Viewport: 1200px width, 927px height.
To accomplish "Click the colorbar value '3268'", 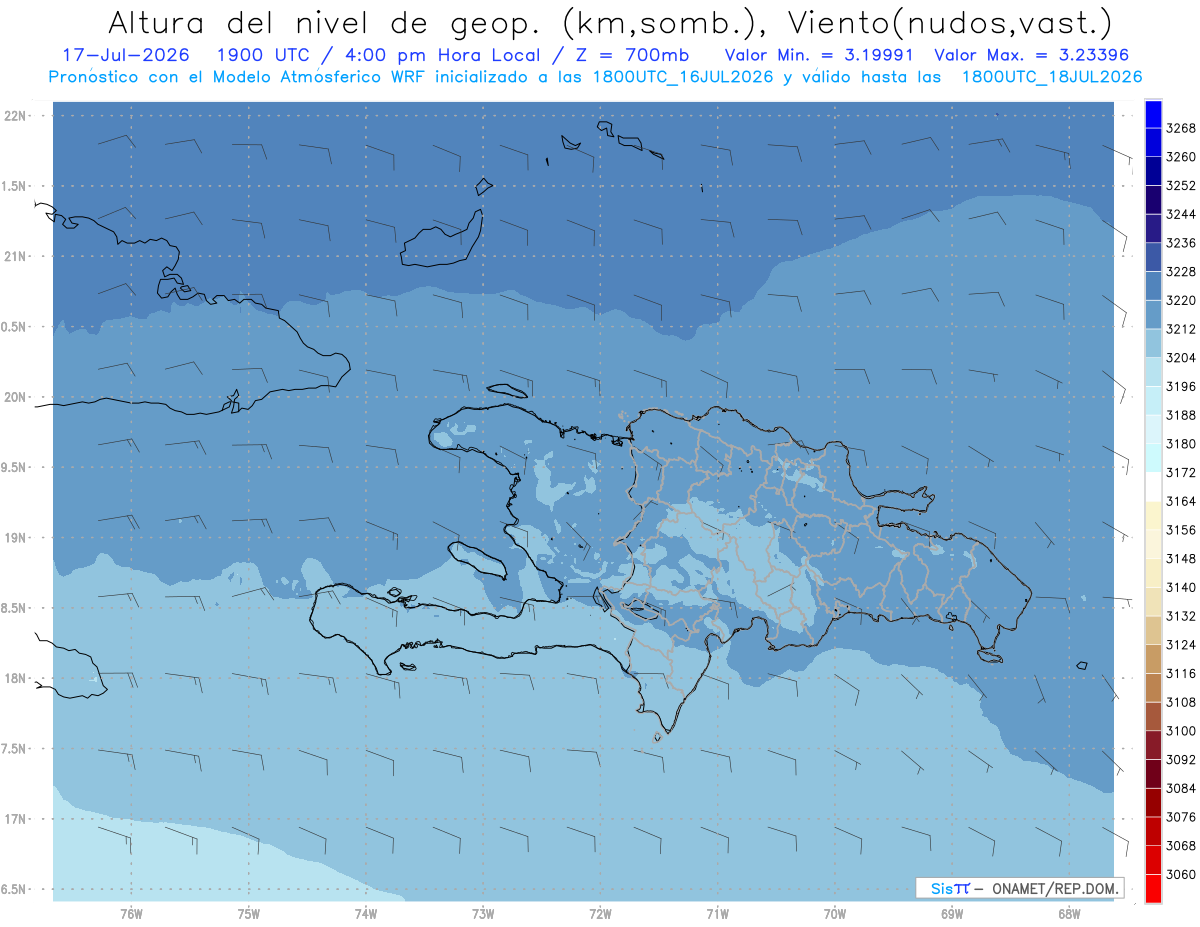I will tap(1181, 128).
